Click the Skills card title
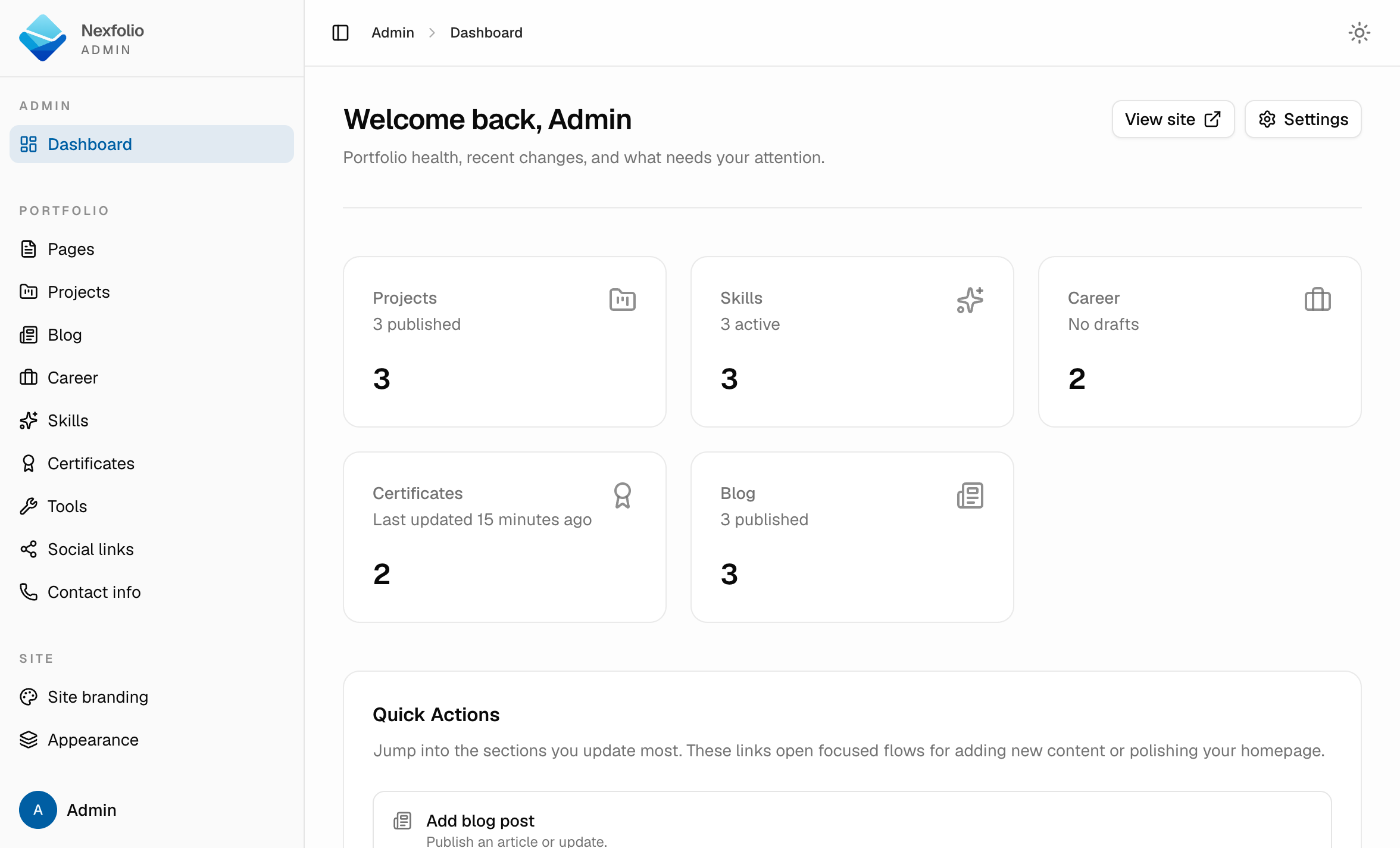Screen dimensions: 1400x848 click(741, 298)
